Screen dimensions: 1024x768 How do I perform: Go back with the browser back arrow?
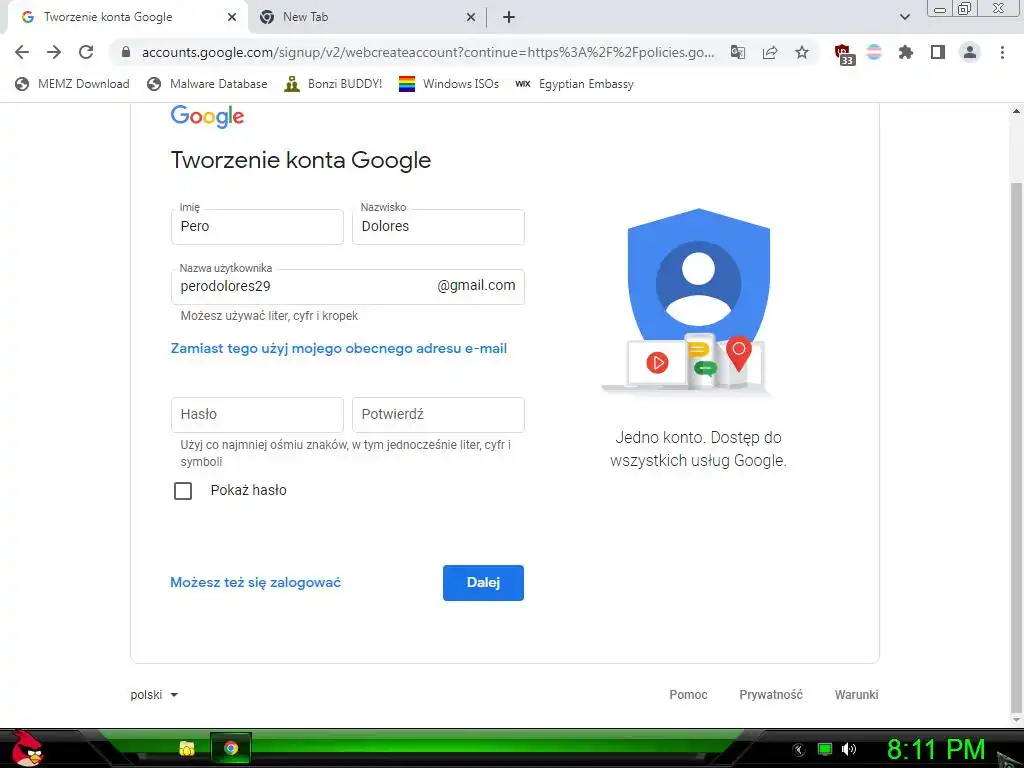[22, 52]
